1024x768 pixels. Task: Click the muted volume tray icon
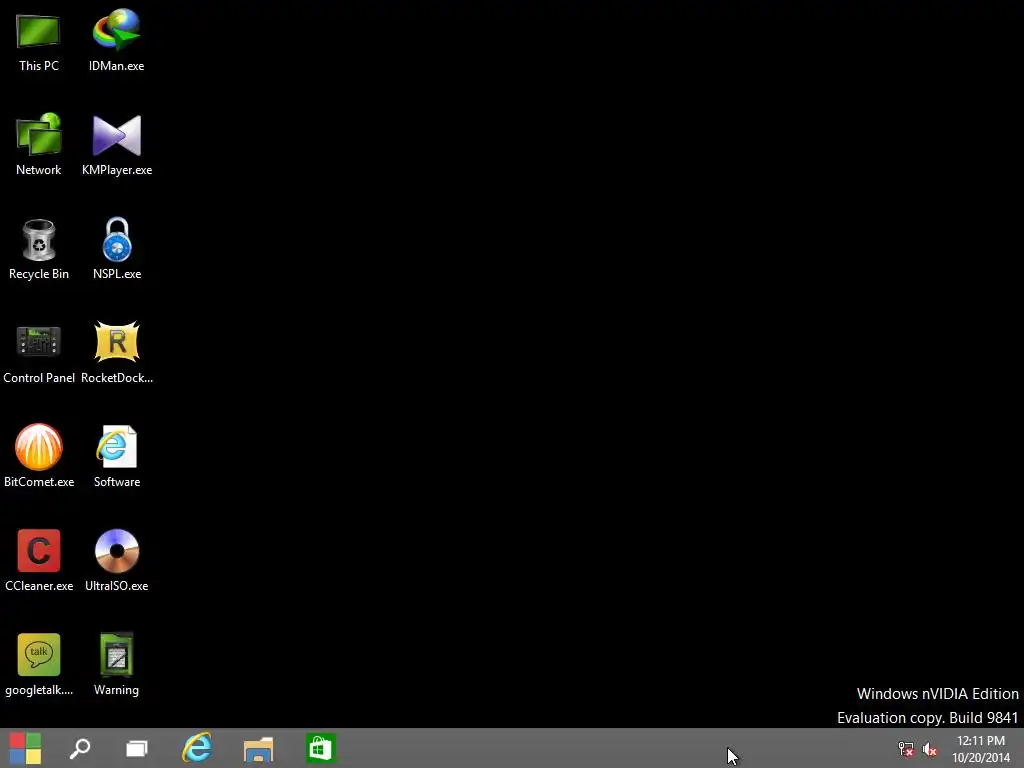pos(930,749)
